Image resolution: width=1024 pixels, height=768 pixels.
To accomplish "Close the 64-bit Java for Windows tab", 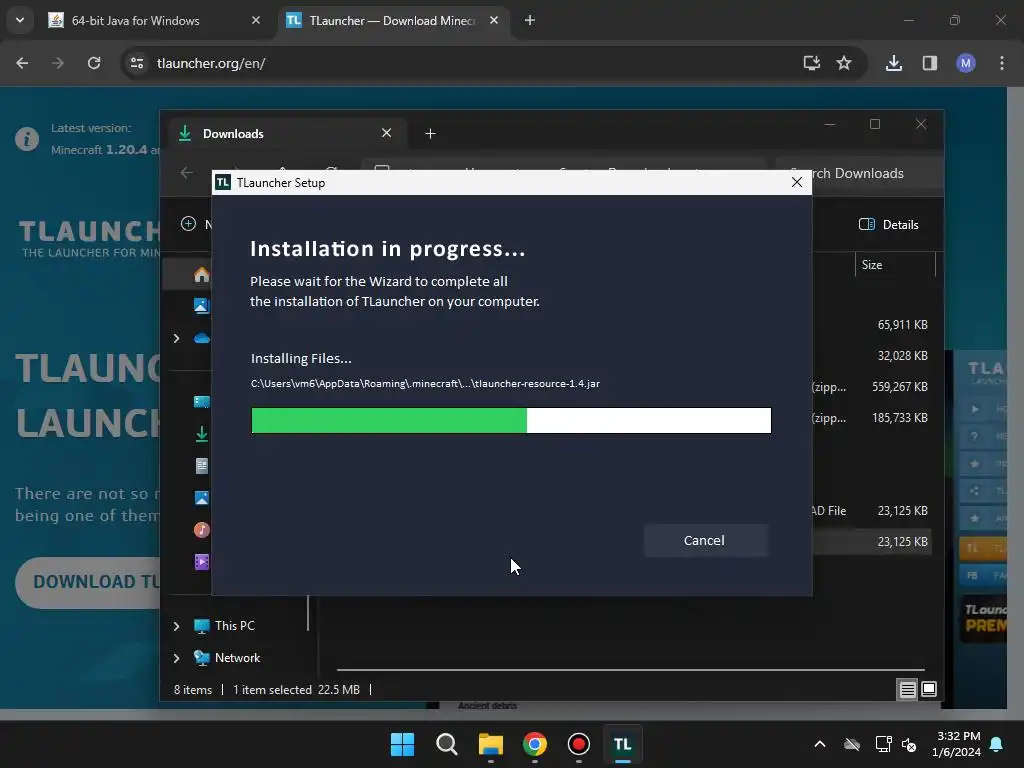I will pyautogui.click(x=256, y=21).
